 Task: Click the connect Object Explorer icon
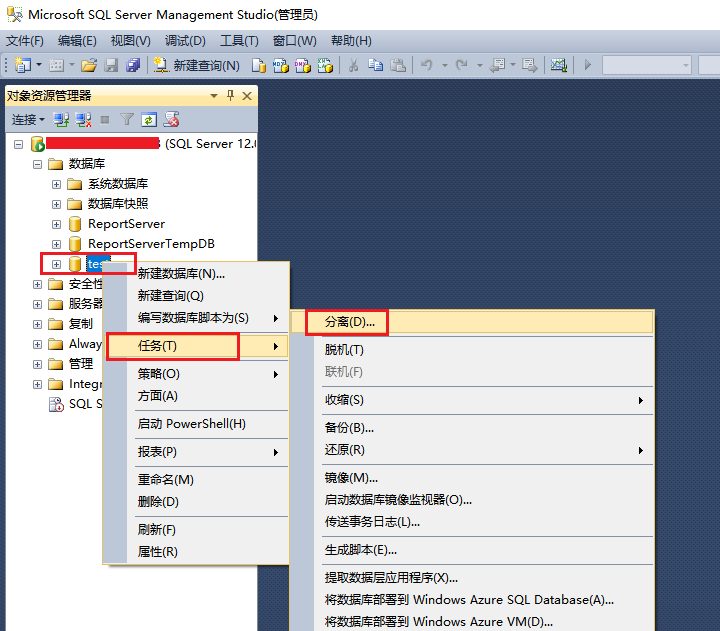[x=62, y=119]
